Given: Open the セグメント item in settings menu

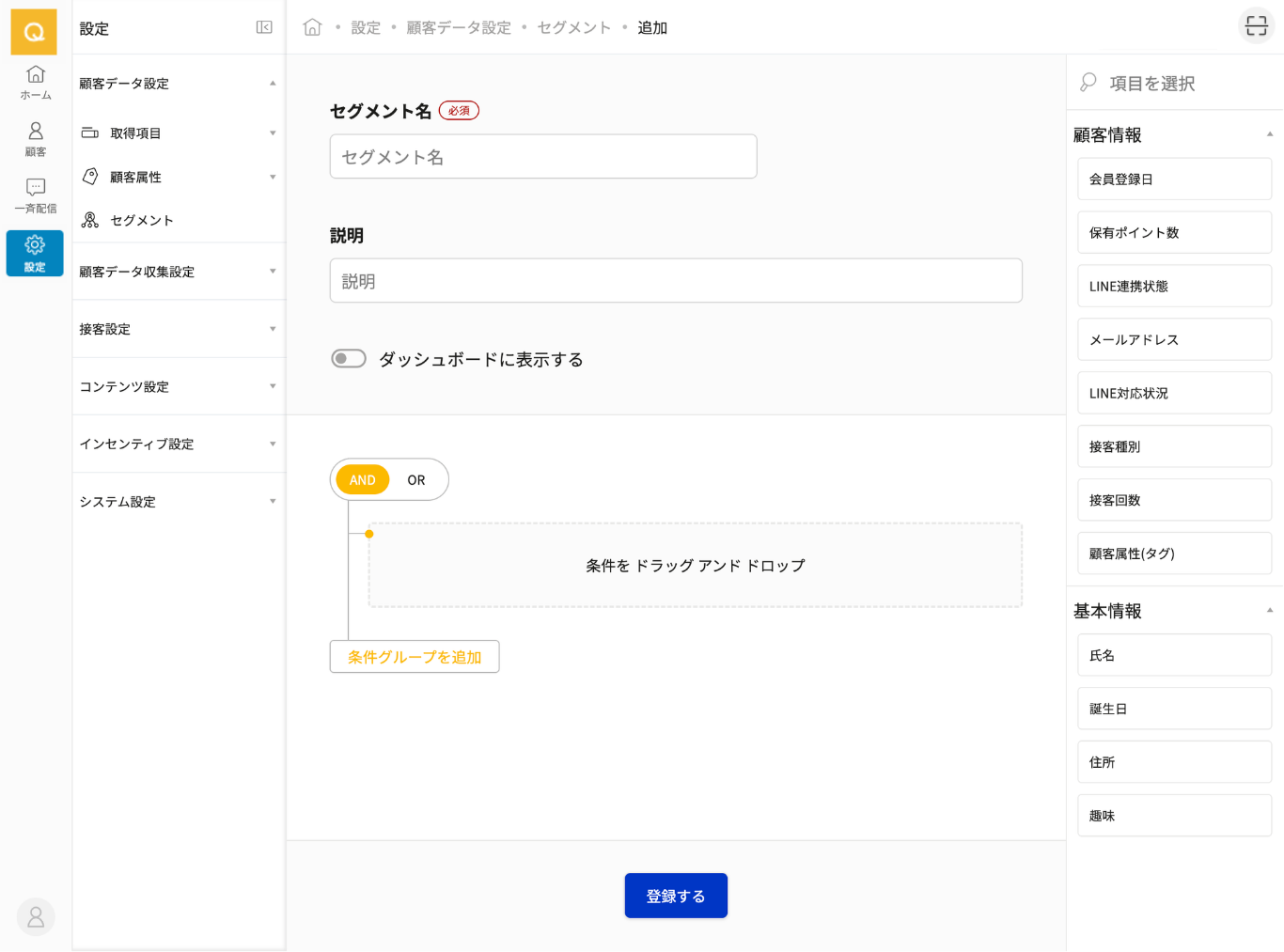Looking at the screenshot, I should tap(142, 220).
